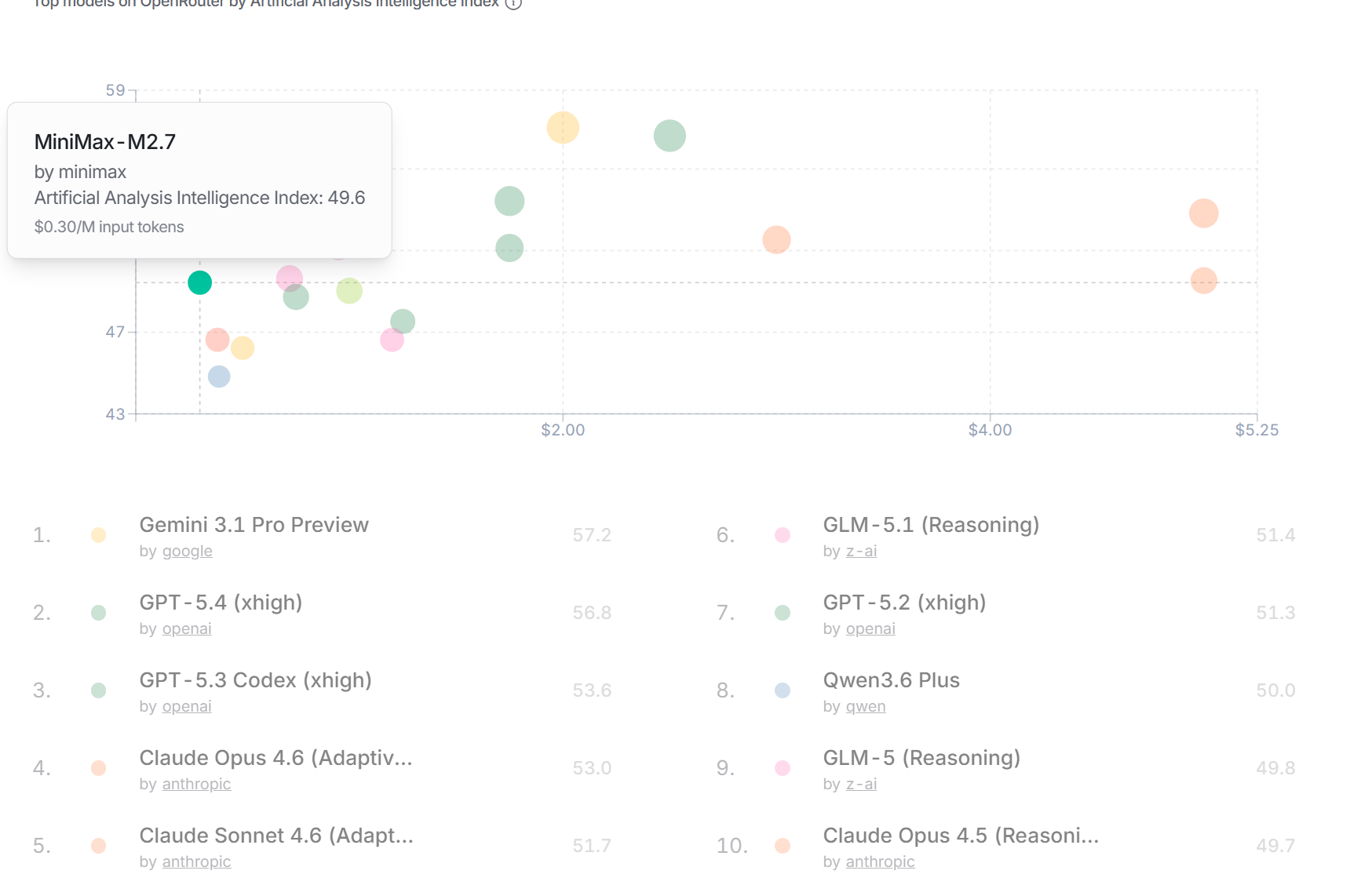Select the topmost yellow dot in the chart
The image size is (1350, 896).
coord(563,128)
